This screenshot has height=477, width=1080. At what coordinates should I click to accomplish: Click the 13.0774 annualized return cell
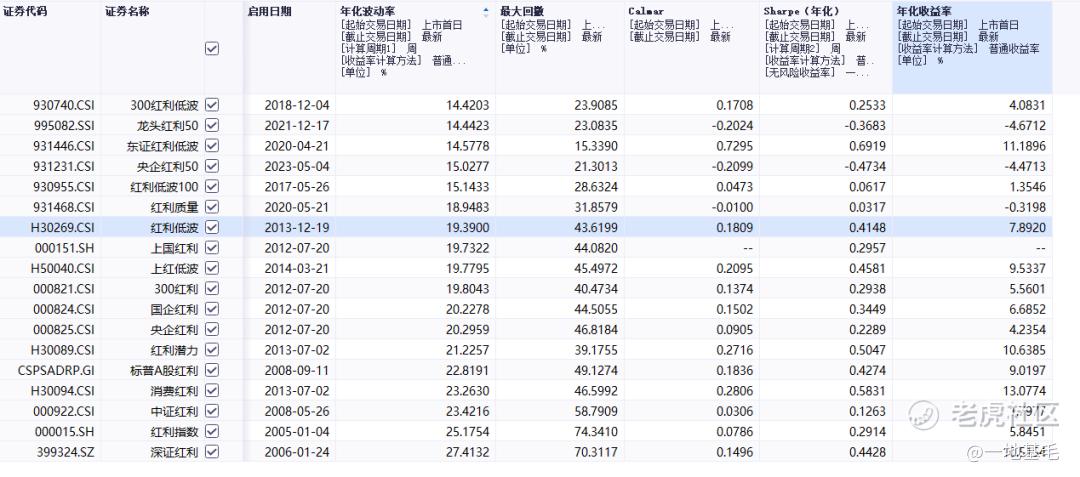pos(1024,390)
